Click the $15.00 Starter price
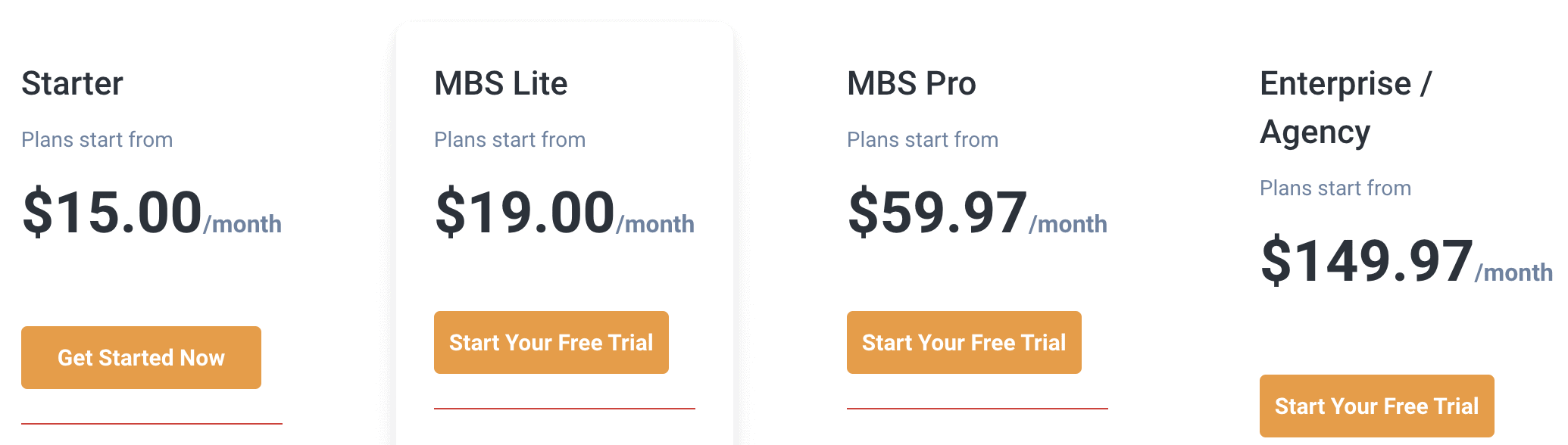Image resolution: width=1568 pixels, height=445 pixels. 112,213
